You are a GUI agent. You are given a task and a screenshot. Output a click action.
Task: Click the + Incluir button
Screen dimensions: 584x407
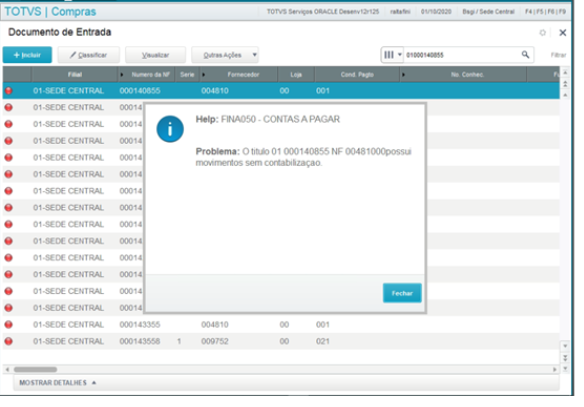[x=27, y=55]
